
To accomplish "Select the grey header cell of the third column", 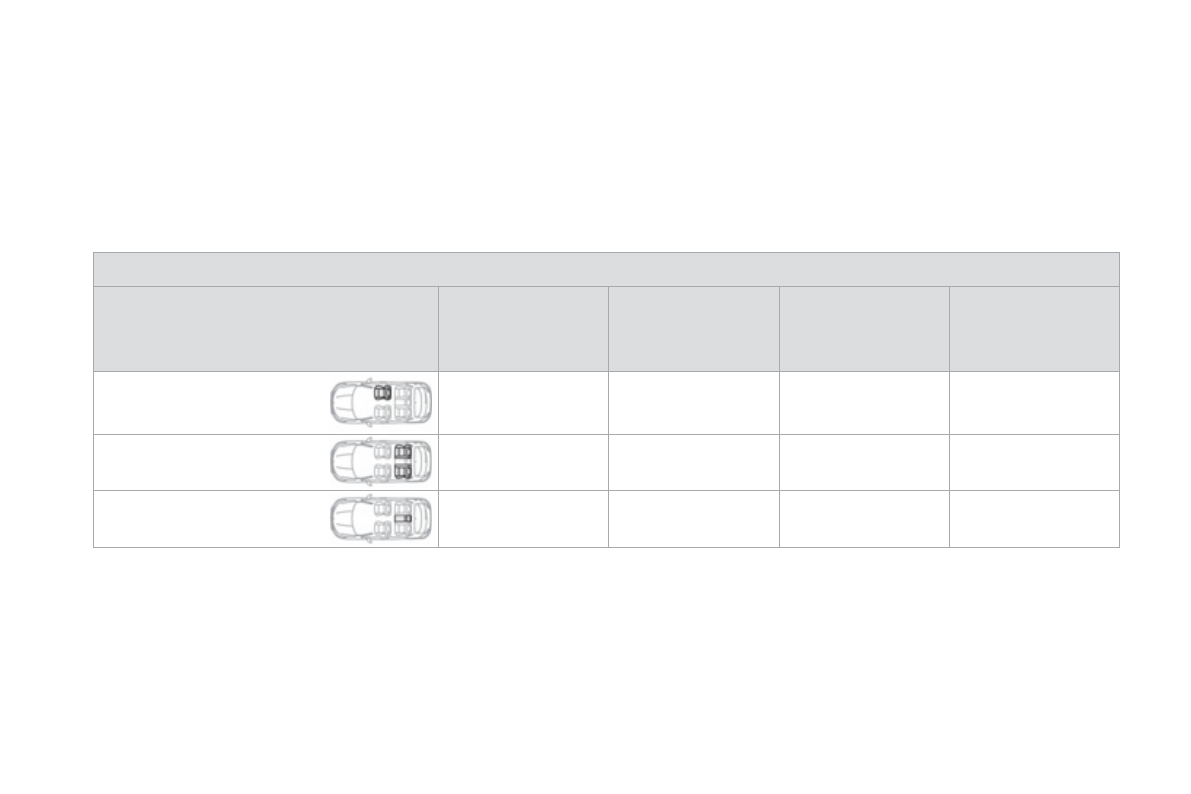I will point(694,329).
